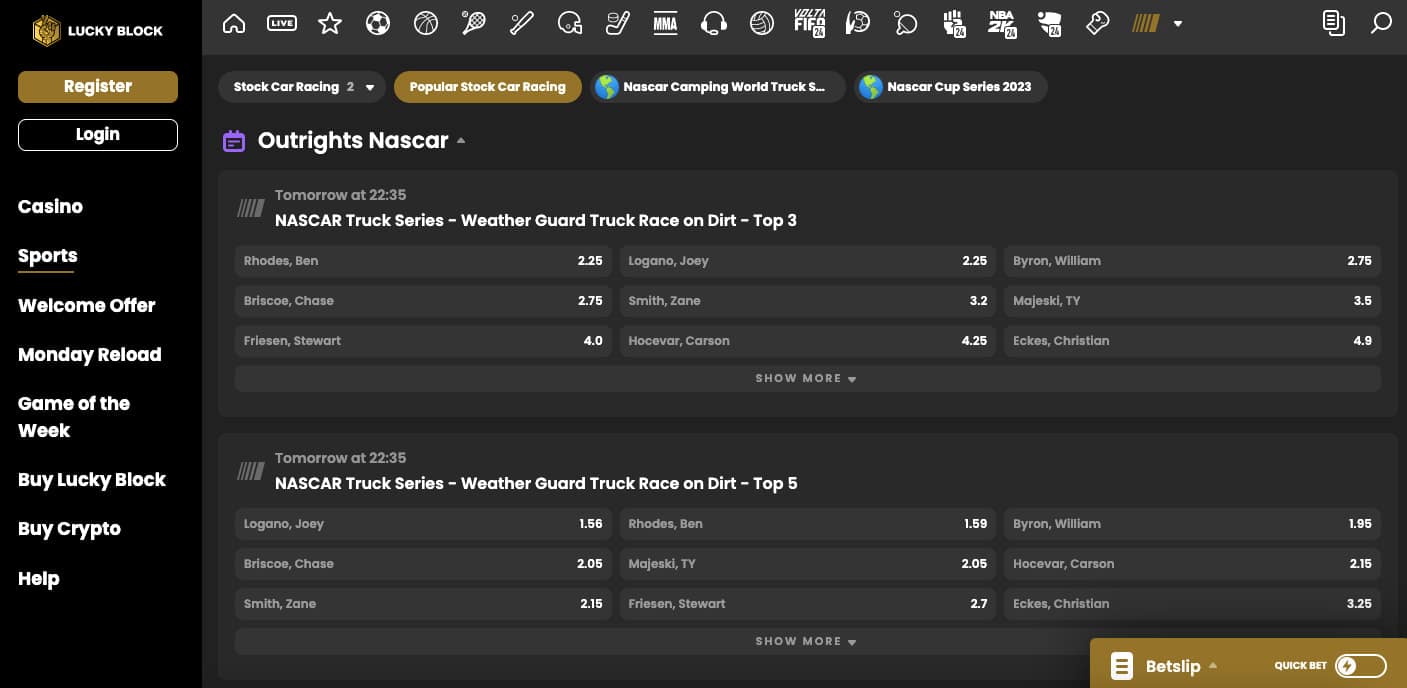Bet on Majeski, TY at 2.05 Top 5

pos(808,564)
